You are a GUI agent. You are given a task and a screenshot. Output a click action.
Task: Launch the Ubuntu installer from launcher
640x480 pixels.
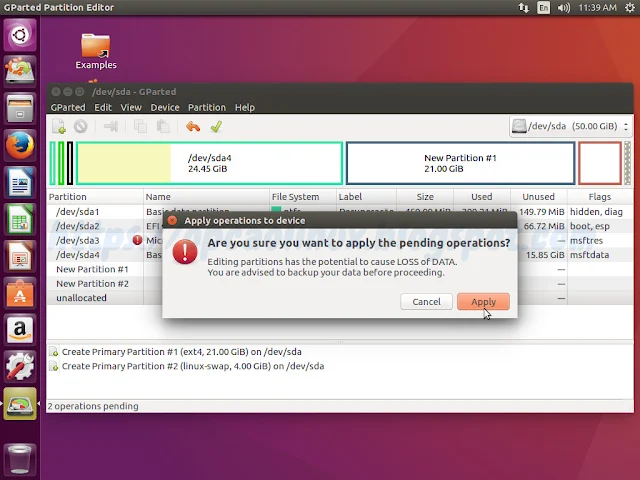point(20,71)
